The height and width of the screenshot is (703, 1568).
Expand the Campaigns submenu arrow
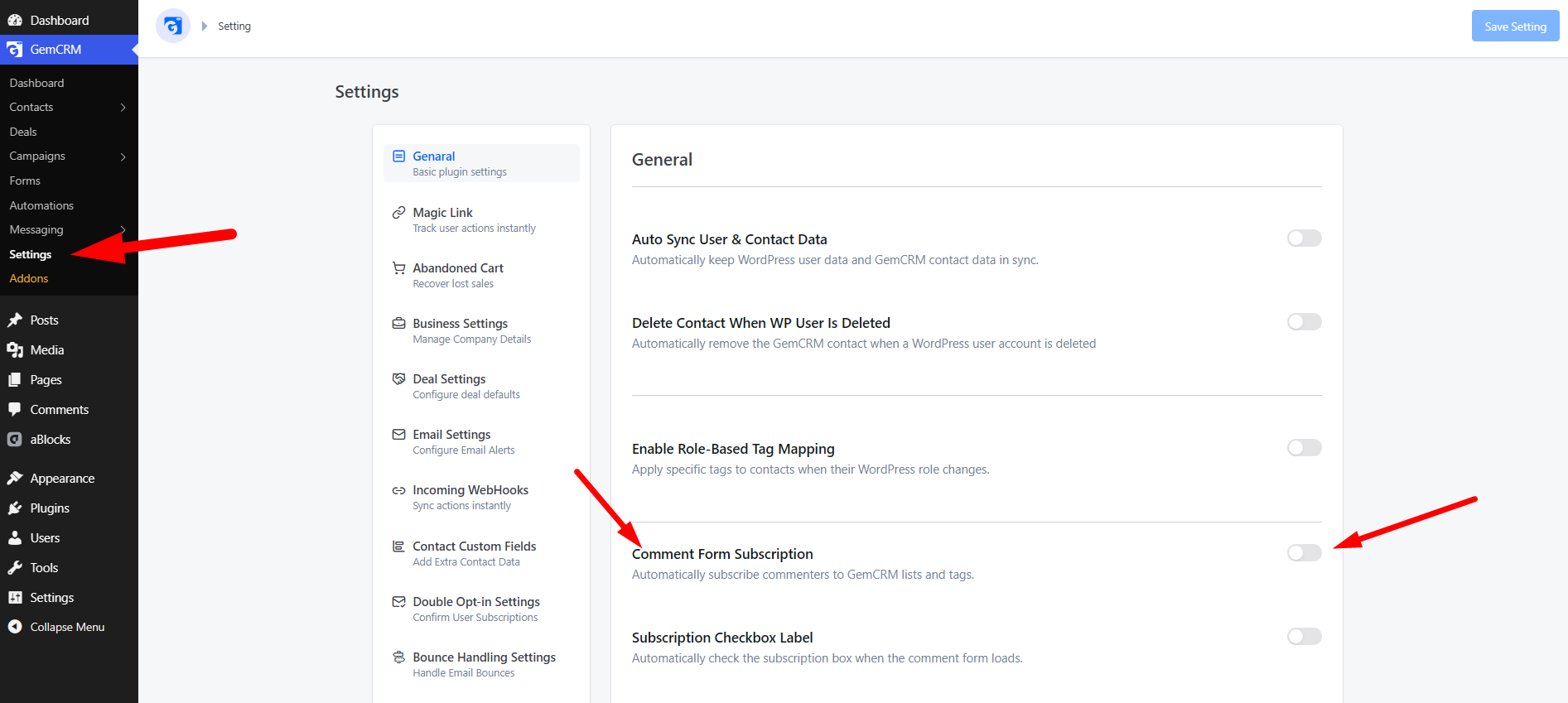click(x=123, y=156)
